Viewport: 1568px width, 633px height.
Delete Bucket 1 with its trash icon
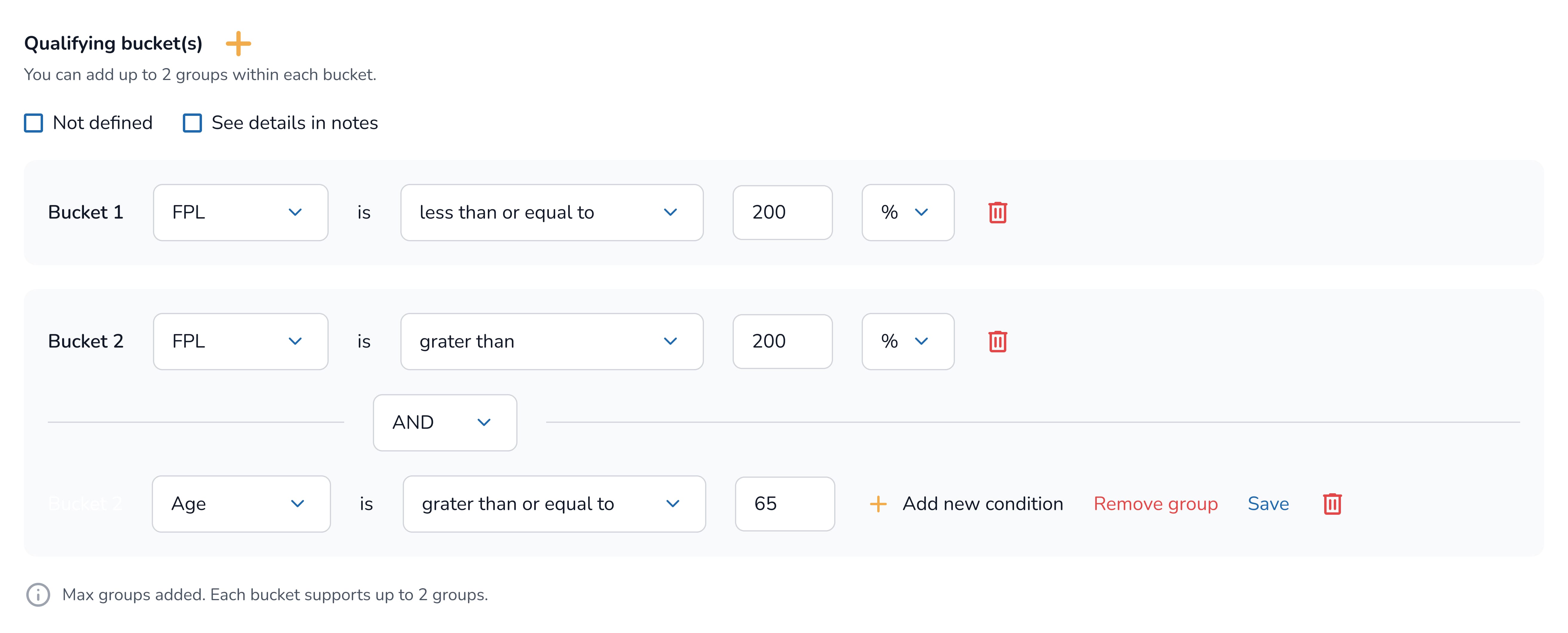[997, 212]
